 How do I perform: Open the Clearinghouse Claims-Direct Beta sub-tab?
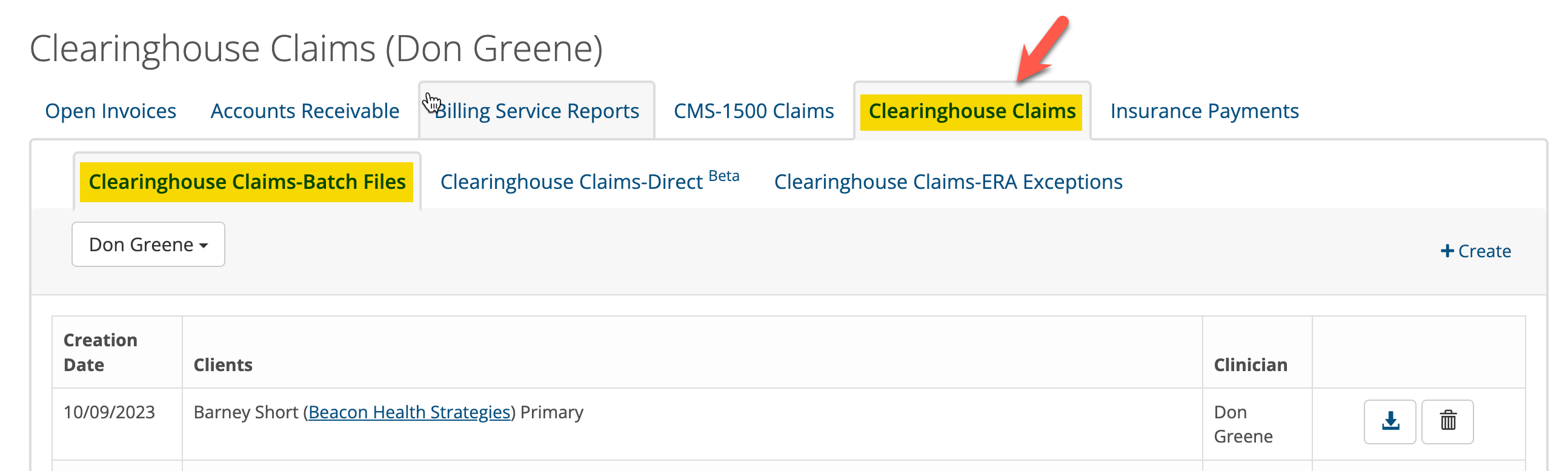590,182
